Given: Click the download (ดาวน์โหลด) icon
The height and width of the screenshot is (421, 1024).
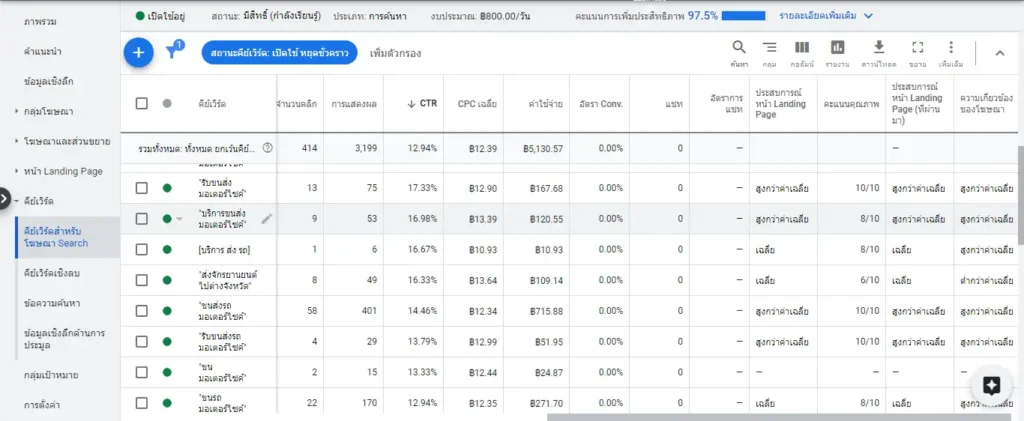Looking at the screenshot, I should click(x=879, y=48).
